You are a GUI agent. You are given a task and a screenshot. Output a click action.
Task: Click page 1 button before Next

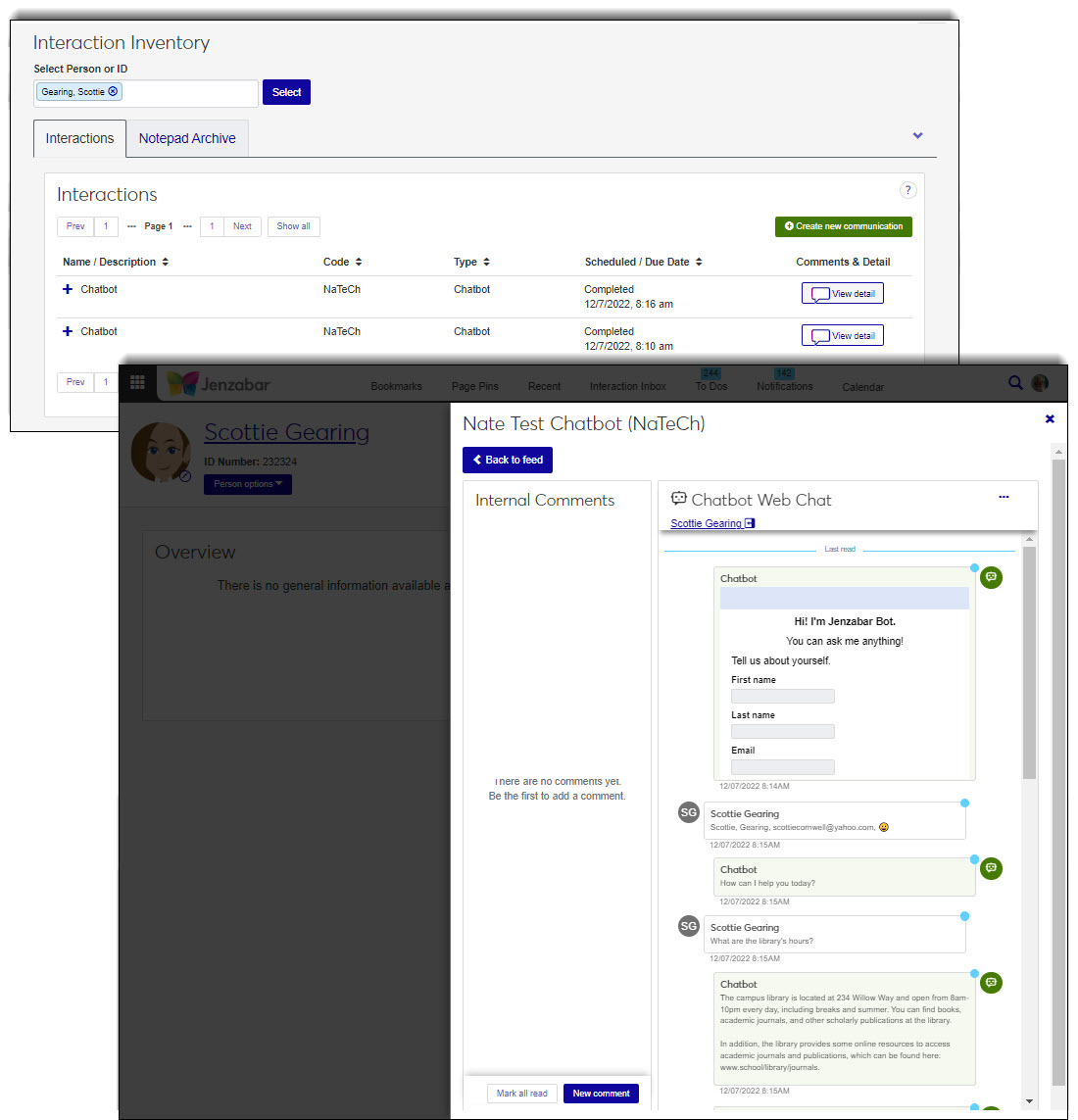click(212, 226)
